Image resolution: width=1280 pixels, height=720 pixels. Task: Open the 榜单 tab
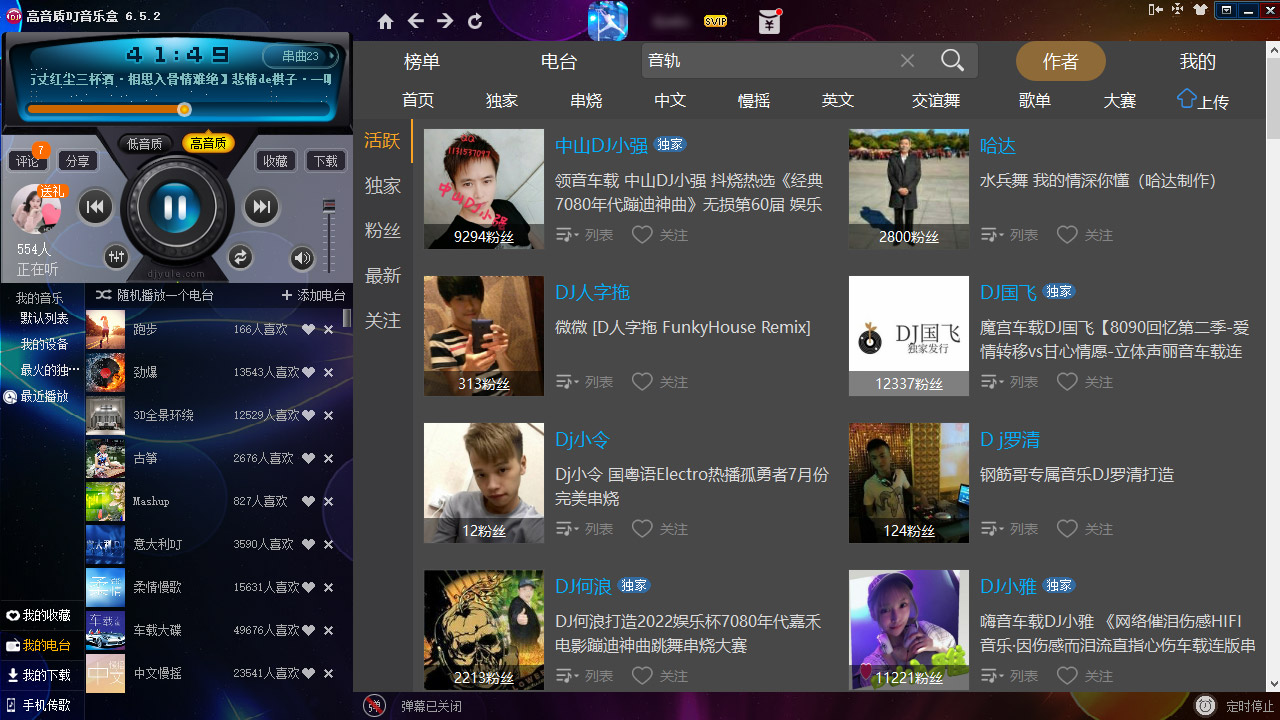click(x=422, y=61)
